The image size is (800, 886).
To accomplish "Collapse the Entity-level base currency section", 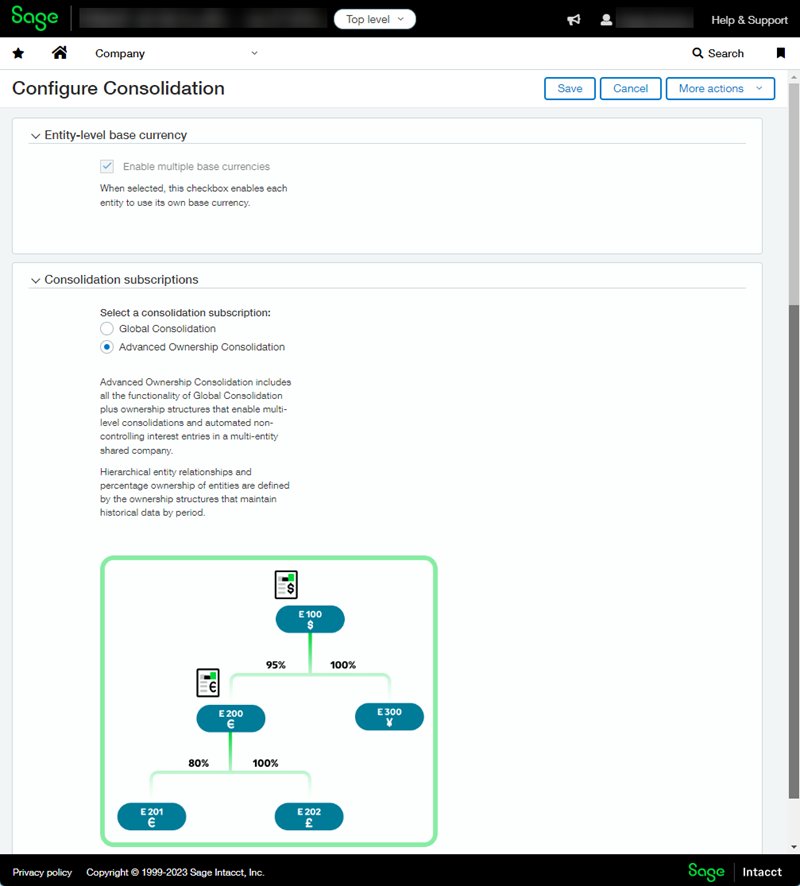I will click(x=35, y=135).
